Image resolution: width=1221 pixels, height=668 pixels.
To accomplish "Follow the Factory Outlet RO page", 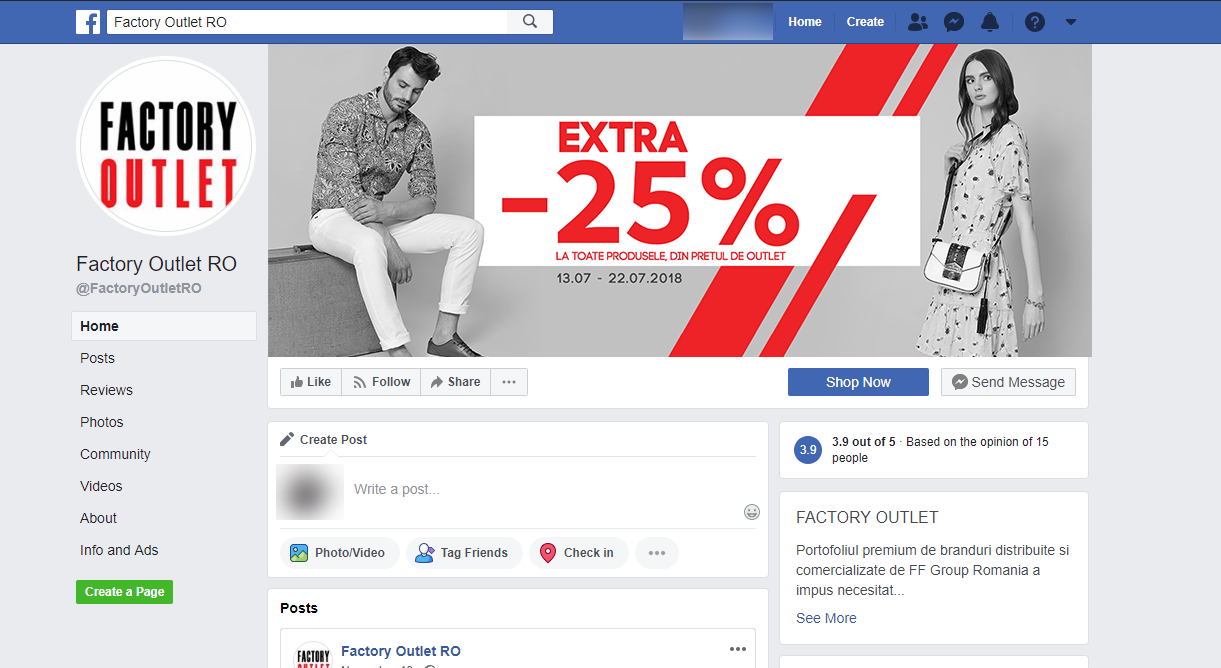I will [381, 382].
